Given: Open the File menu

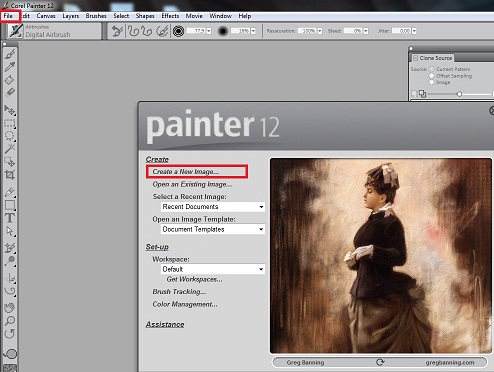Looking at the screenshot, I should click(x=8, y=16).
